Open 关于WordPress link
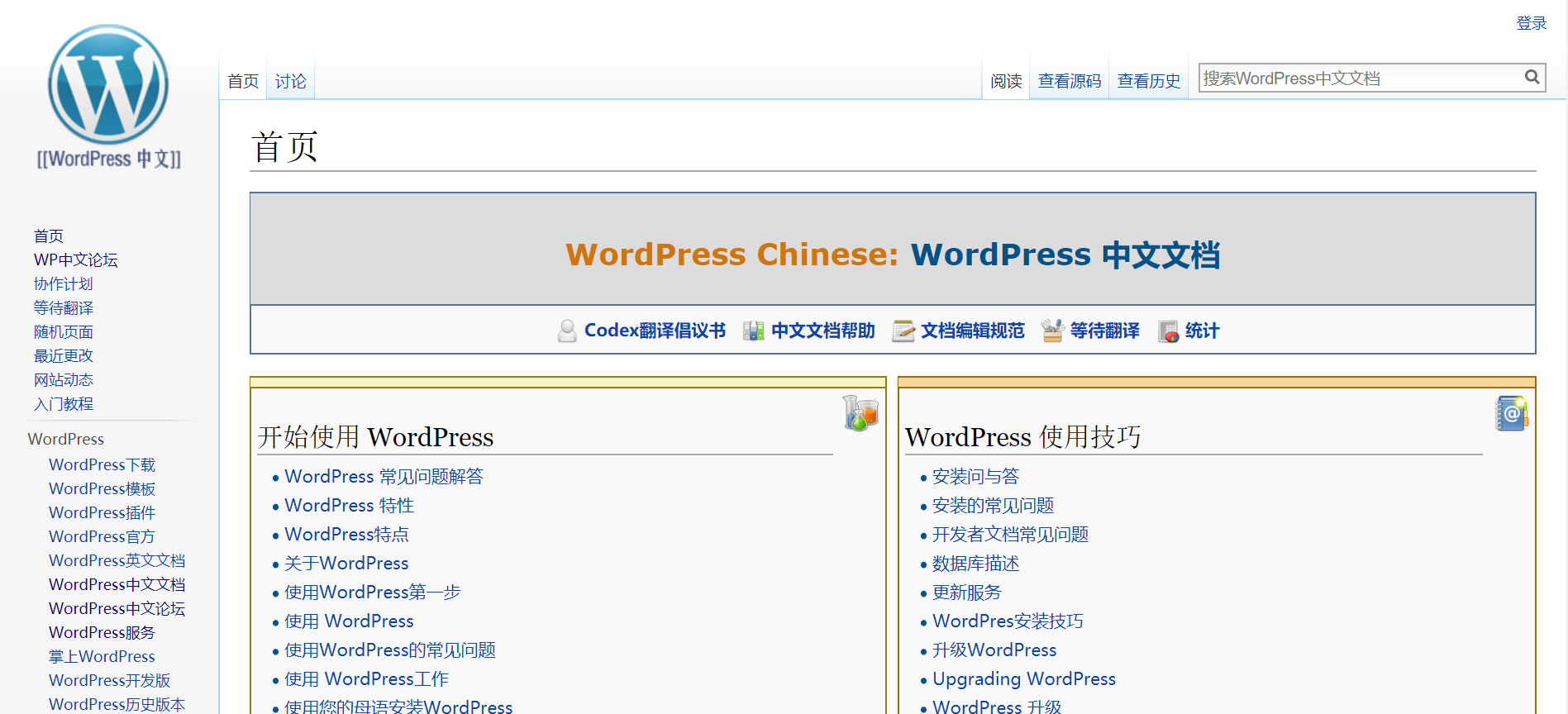 [x=347, y=564]
